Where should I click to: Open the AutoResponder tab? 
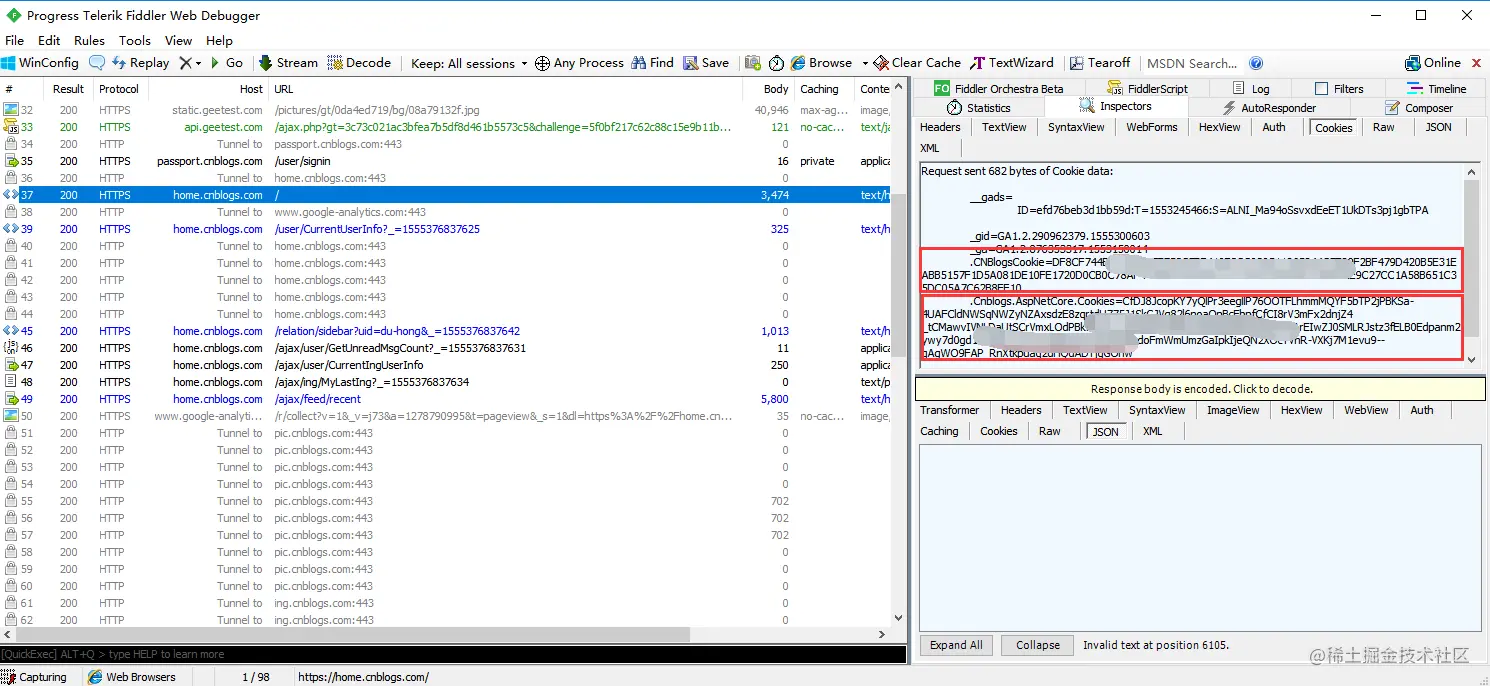1268,107
